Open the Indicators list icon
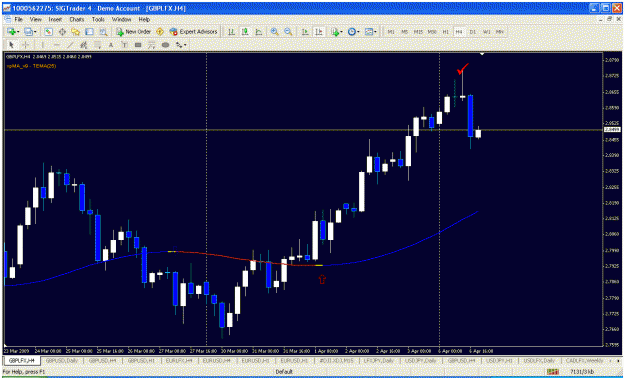 [334, 32]
